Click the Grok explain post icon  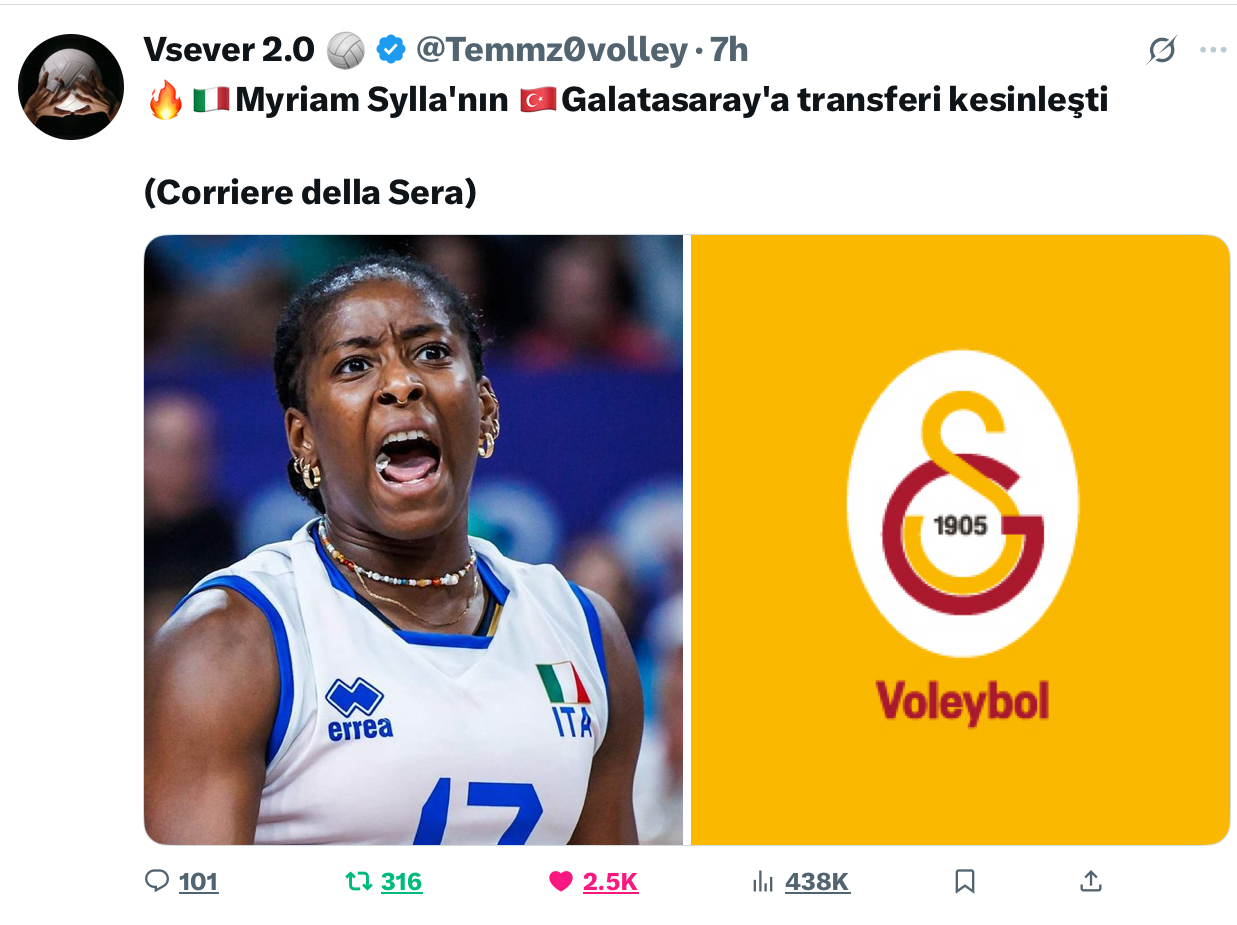1162,50
